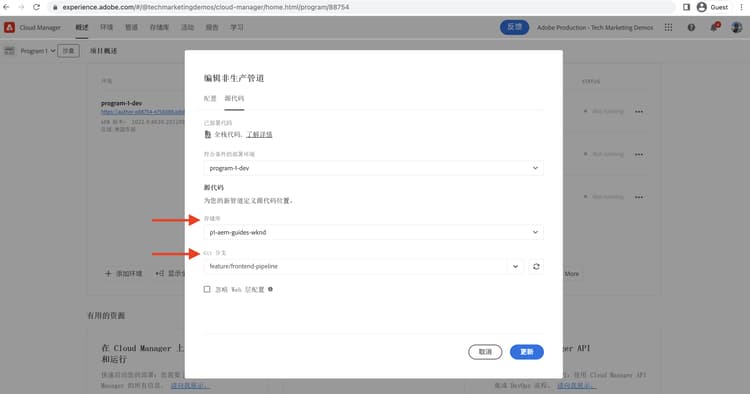The width and height of the screenshot is (750, 394).
Task: Click the blue 反馈 button
Action: click(x=515, y=27)
